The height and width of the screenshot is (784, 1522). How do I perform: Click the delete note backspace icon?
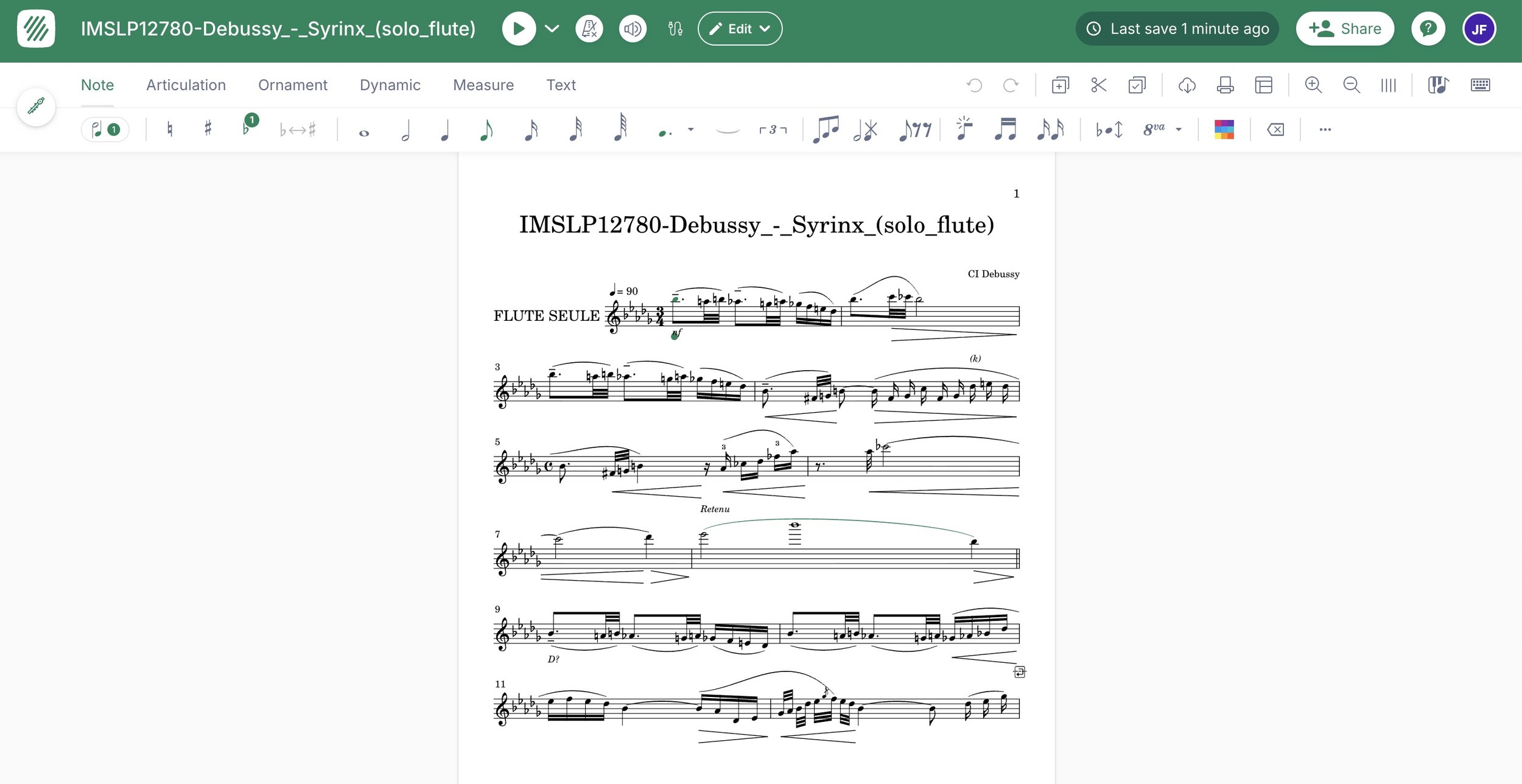[x=1275, y=130]
